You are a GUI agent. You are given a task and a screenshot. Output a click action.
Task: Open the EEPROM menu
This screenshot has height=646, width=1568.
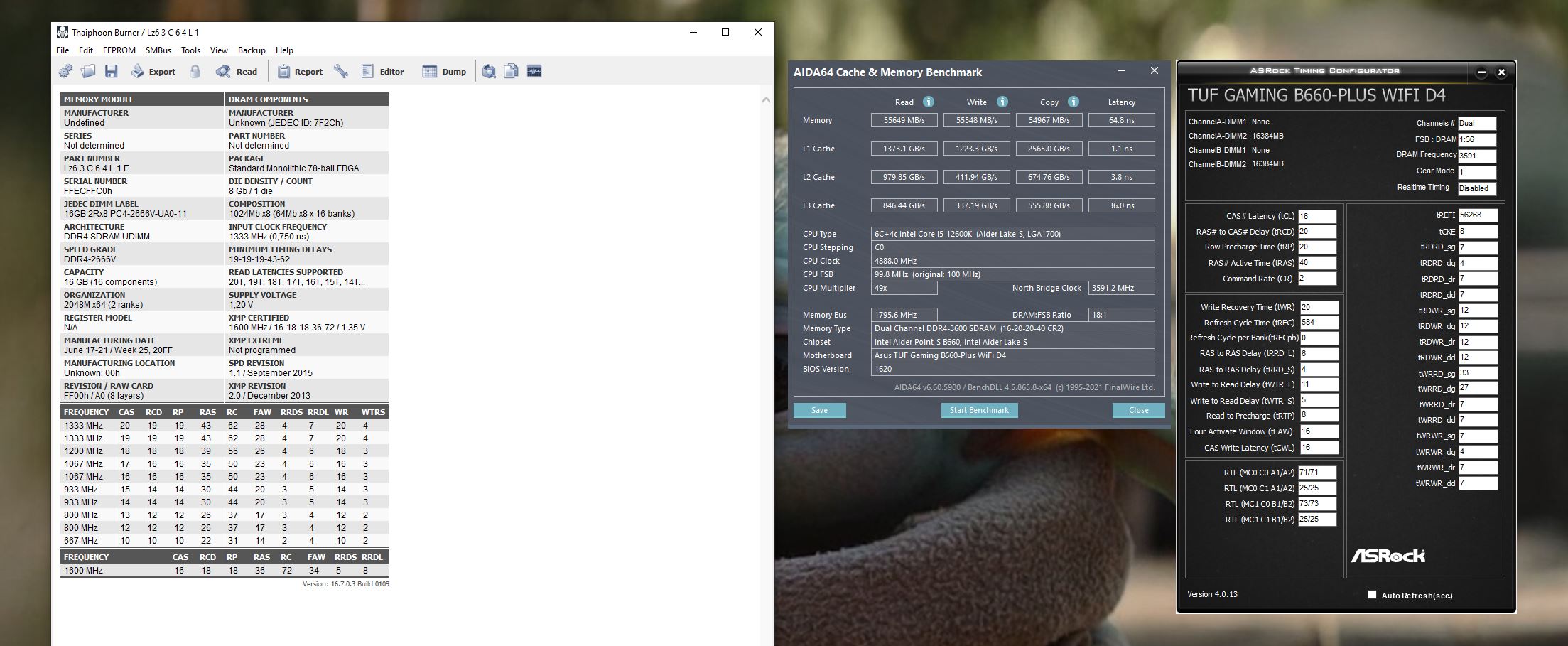pyautogui.click(x=119, y=50)
